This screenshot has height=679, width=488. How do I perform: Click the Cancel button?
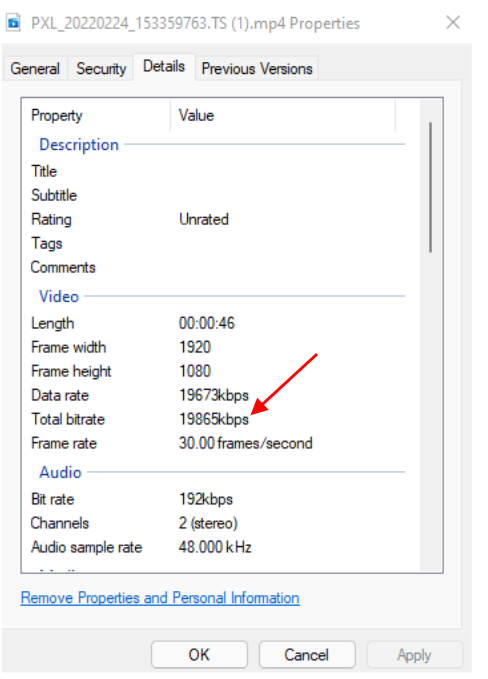[x=307, y=654]
